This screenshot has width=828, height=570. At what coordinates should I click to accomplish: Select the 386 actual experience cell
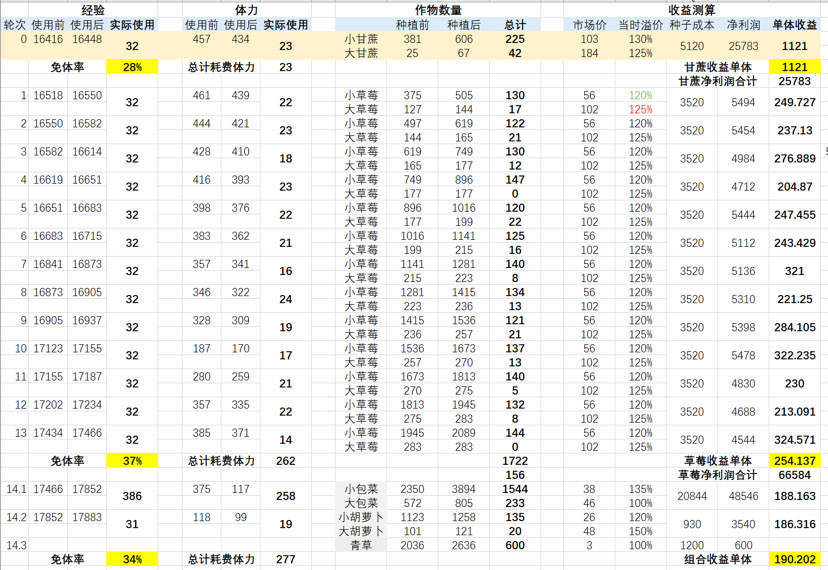(132, 496)
